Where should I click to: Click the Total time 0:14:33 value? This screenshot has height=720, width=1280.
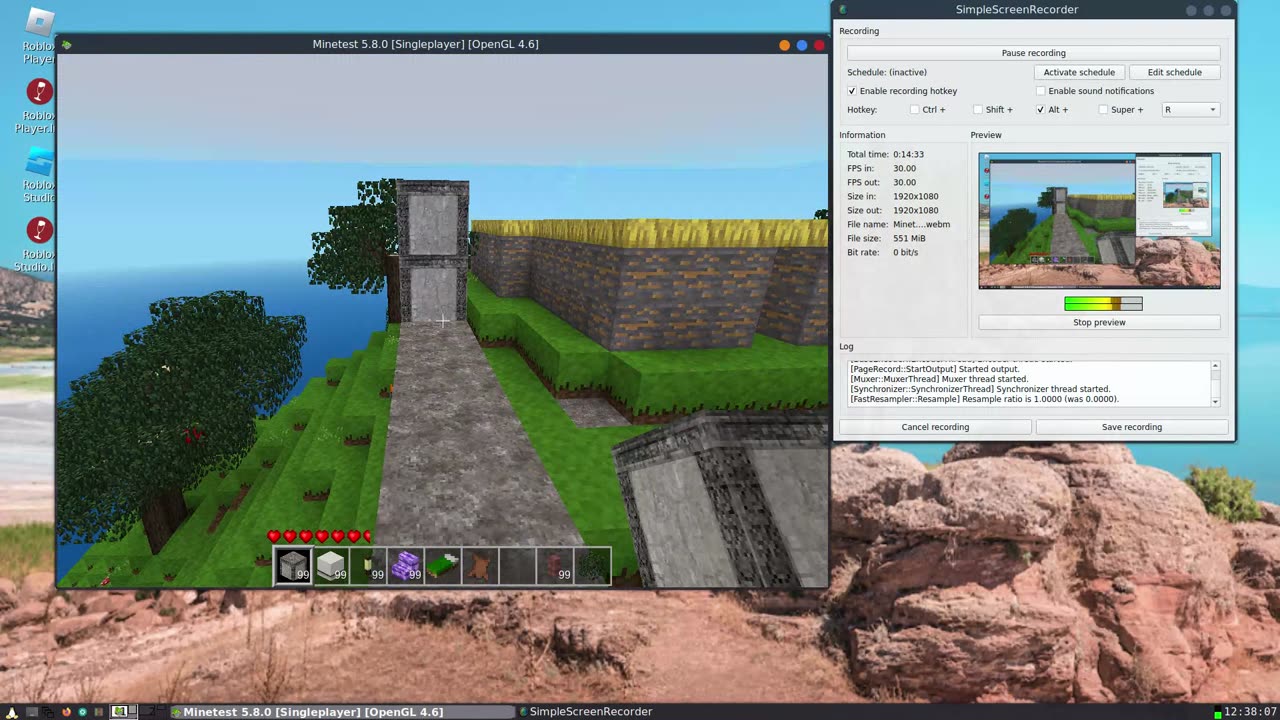908,155
